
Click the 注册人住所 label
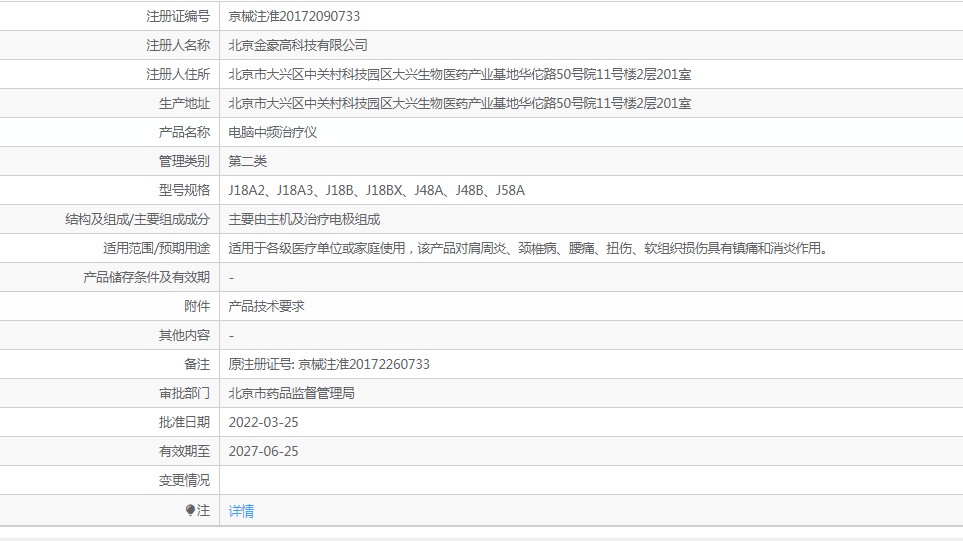178,74
